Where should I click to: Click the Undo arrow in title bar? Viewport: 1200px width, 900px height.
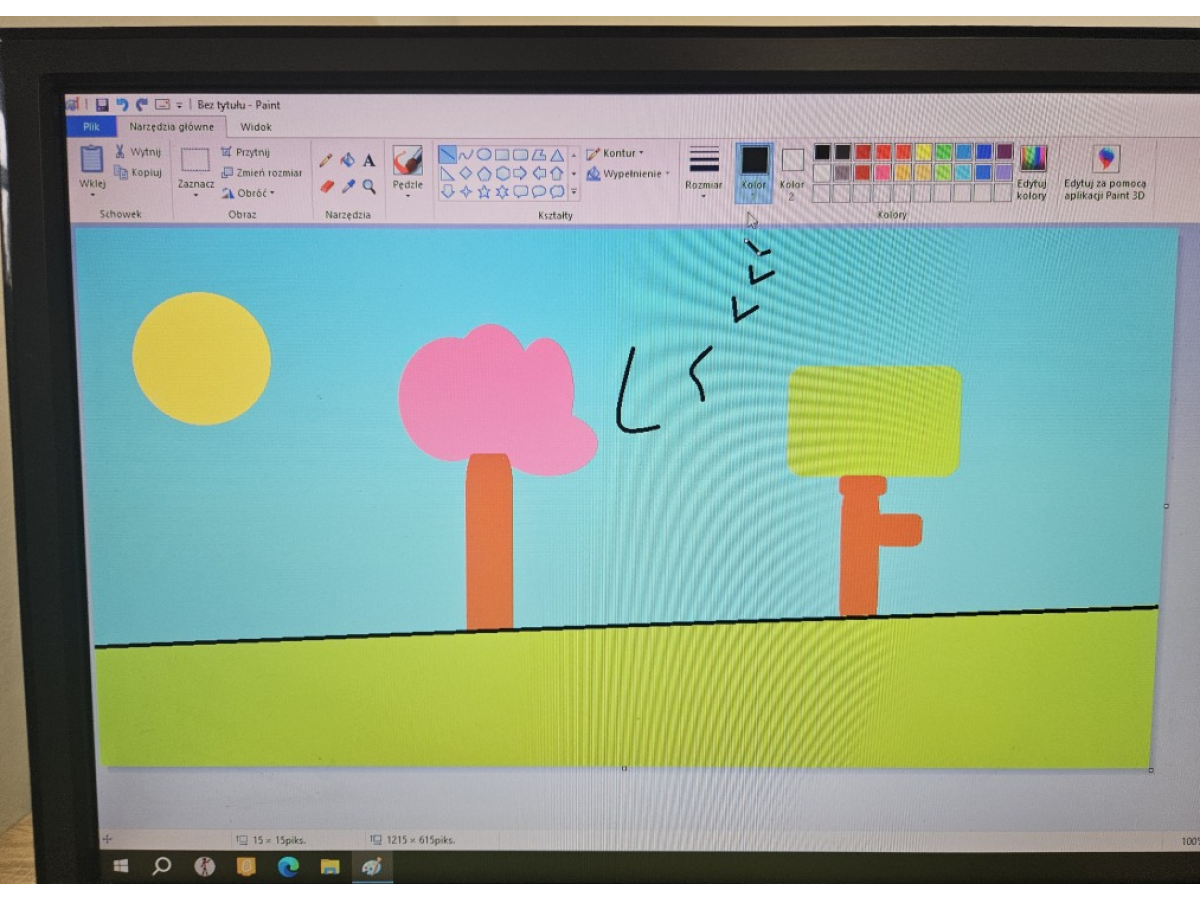tap(122, 105)
